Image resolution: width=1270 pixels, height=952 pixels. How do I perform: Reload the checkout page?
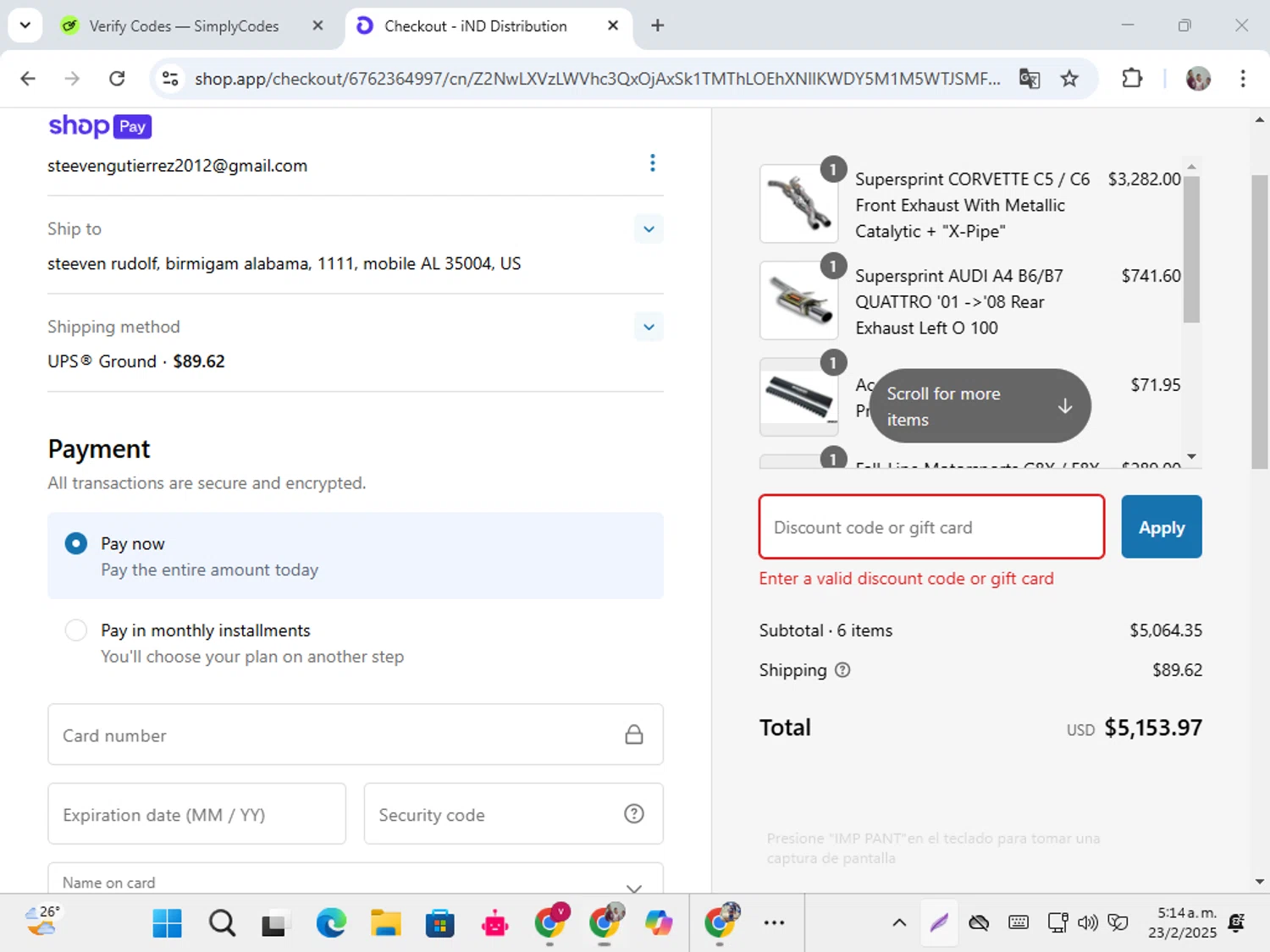117,79
